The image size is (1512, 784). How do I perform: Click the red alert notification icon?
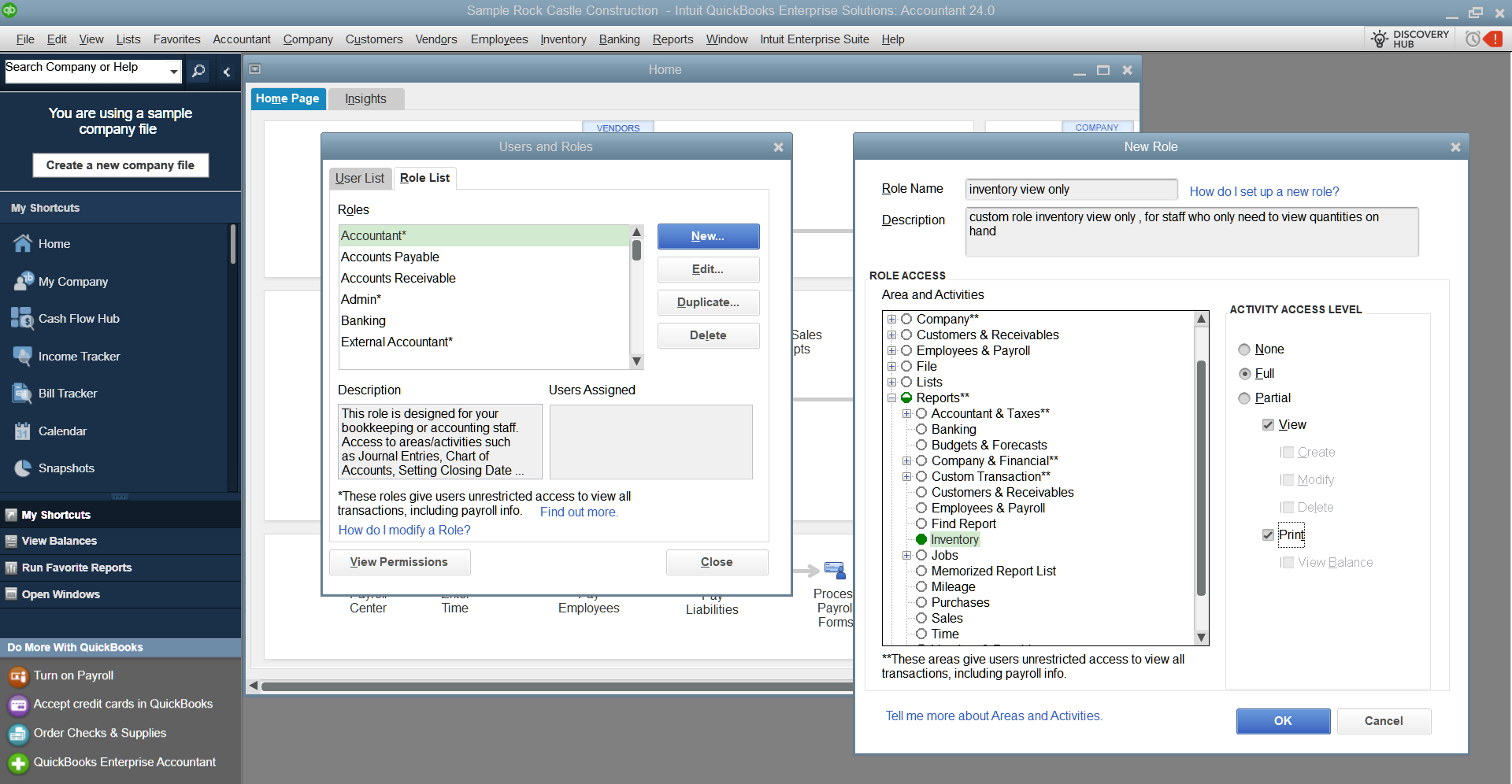click(x=1494, y=39)
